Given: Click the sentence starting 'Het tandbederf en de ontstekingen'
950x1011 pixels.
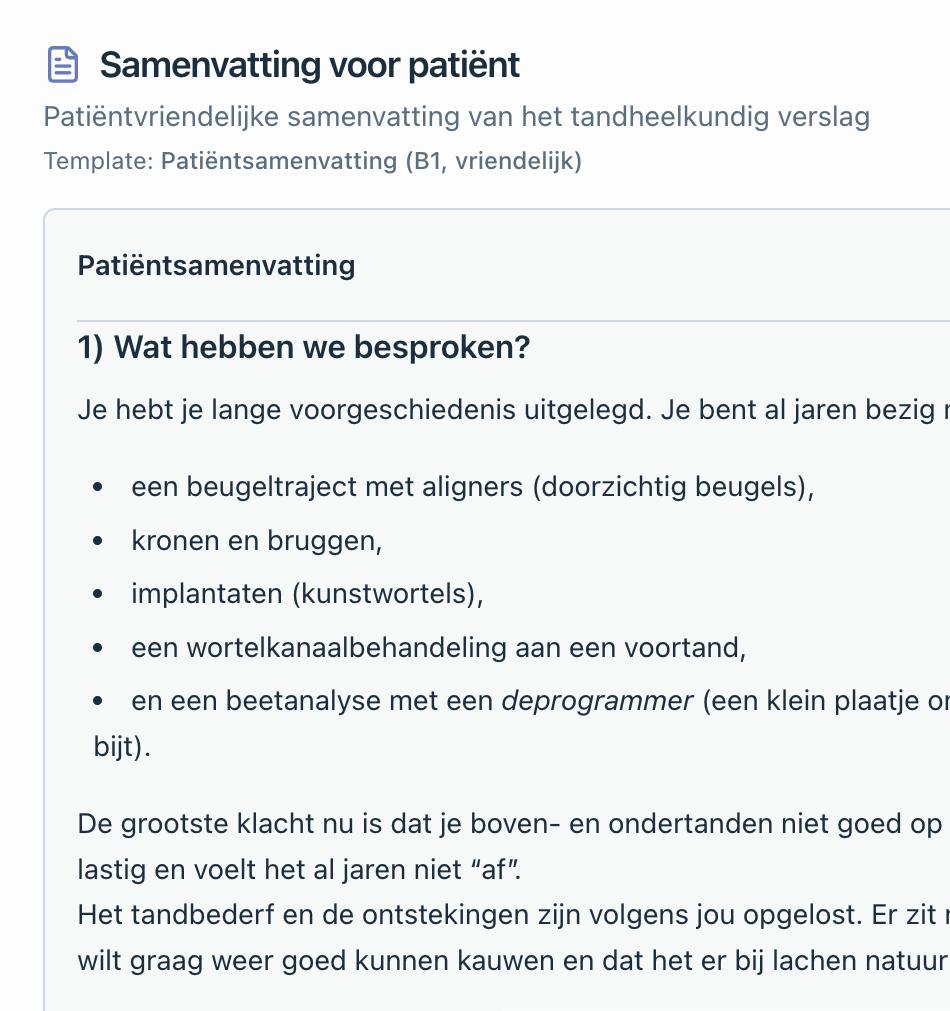Looking at the screenshot, I should (513, 915).
